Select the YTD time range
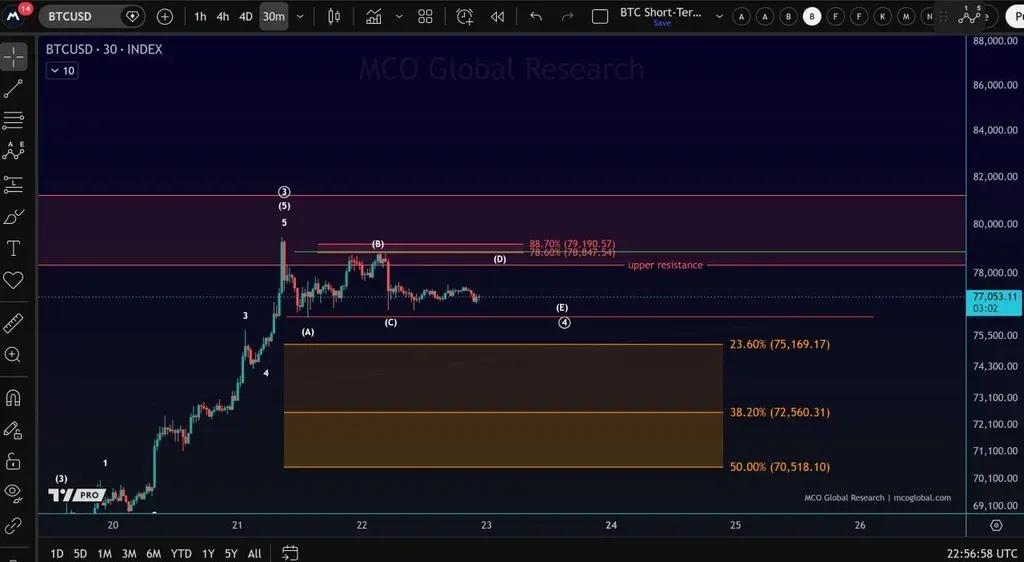The image size is (1024, 562). pyautogui.click(x=181, y=554)
